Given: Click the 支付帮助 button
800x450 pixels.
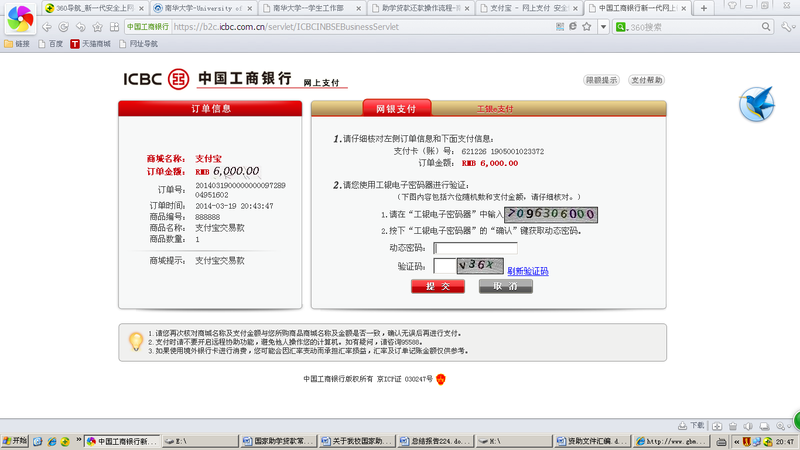Looking at the screenshot, I should (646, 80).
